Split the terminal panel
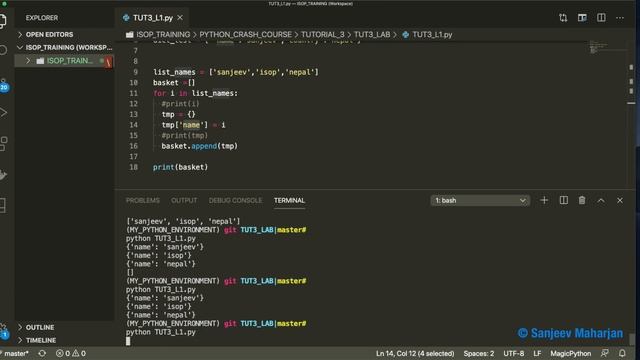The image size is (640, 360). coord(563,200)
